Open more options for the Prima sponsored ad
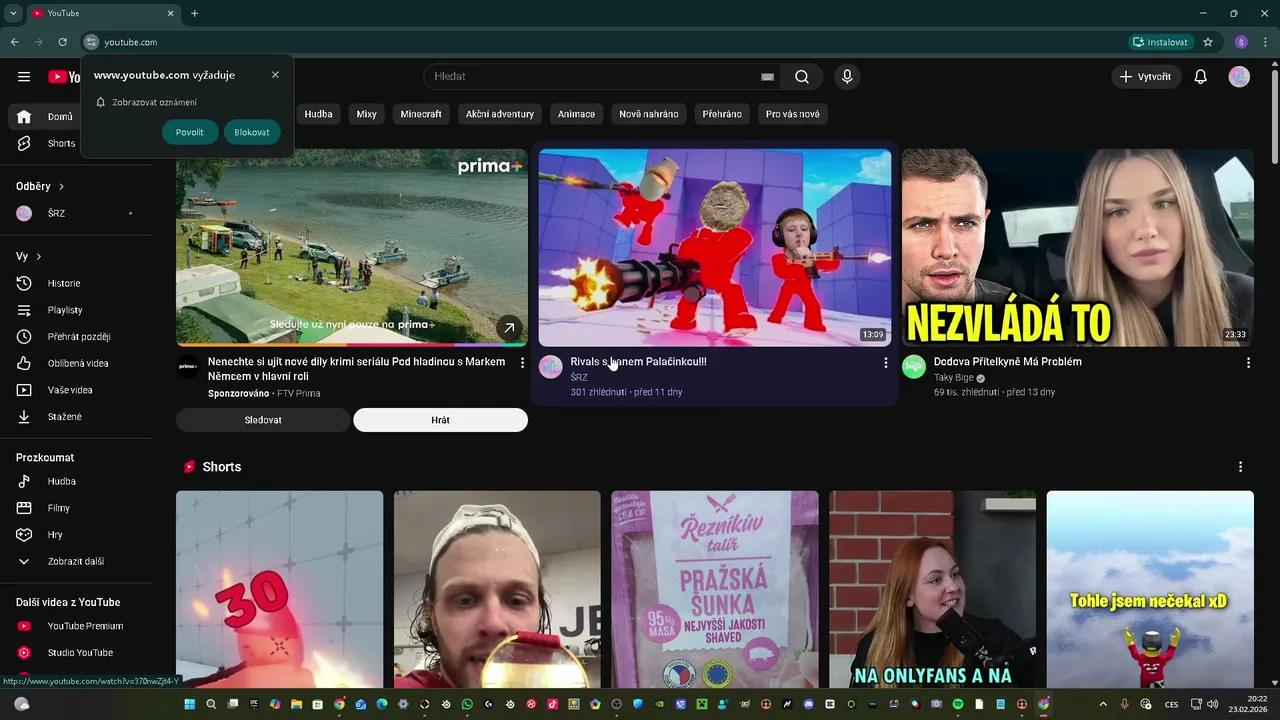Viewport: 1280px width, 720px height. 522,363
